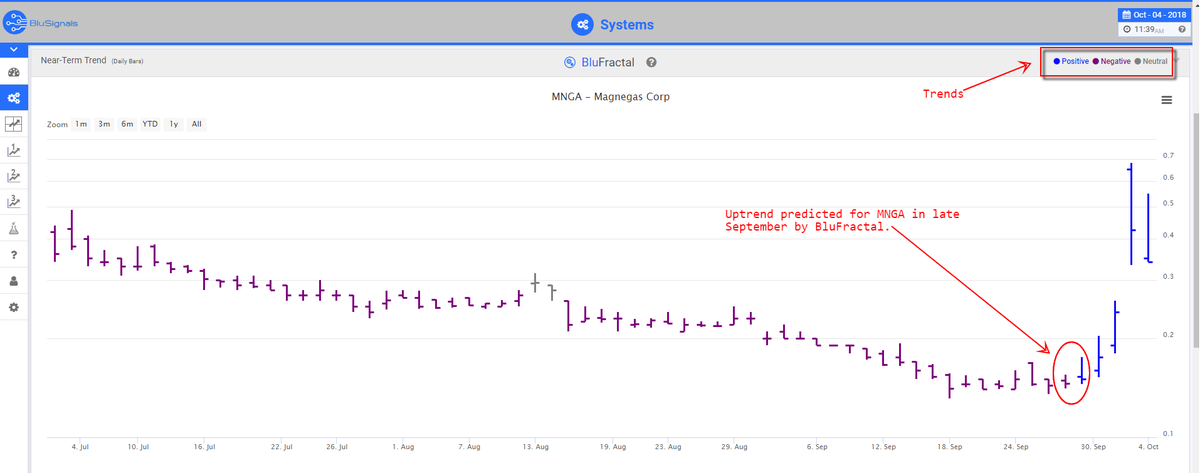This screenshot has height=473, width=1200.
Task: Set zoom range to YTD
Action: (150, 124)
